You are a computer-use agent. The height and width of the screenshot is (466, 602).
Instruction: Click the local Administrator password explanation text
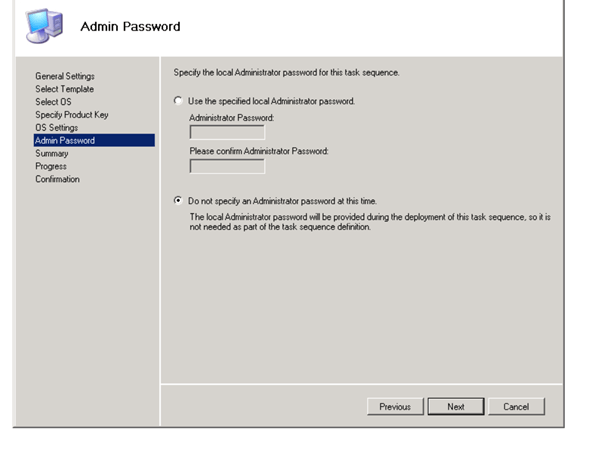(369, 221)
